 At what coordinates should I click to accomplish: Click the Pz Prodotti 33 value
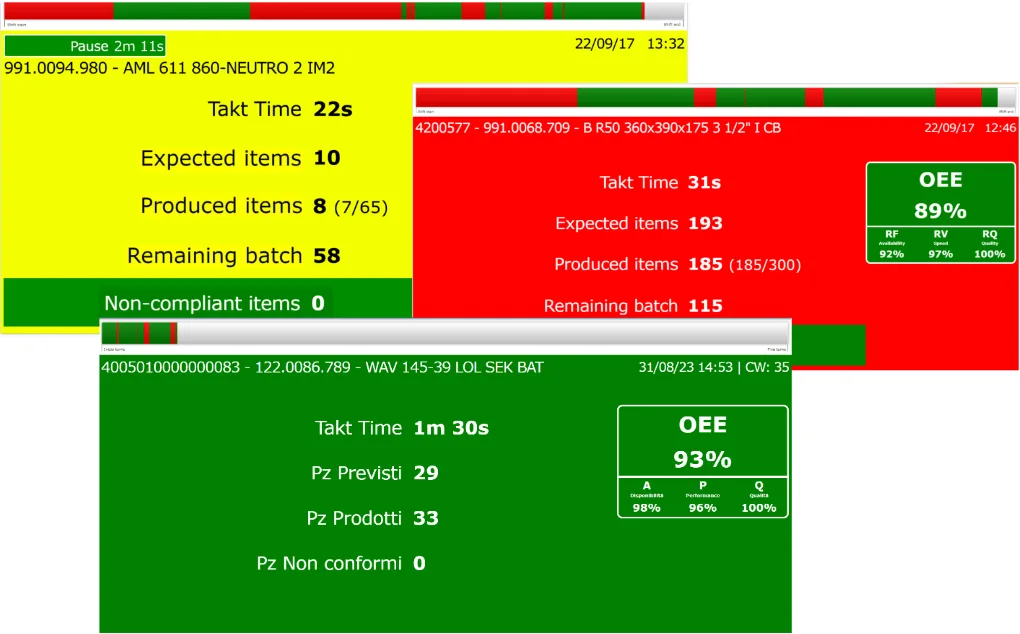point(426,518)
